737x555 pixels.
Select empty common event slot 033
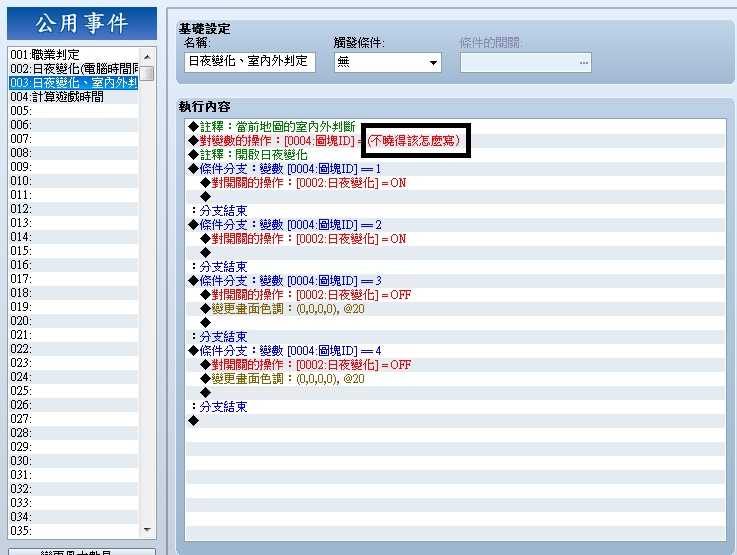pyautogui.click(x=74, y=503)
